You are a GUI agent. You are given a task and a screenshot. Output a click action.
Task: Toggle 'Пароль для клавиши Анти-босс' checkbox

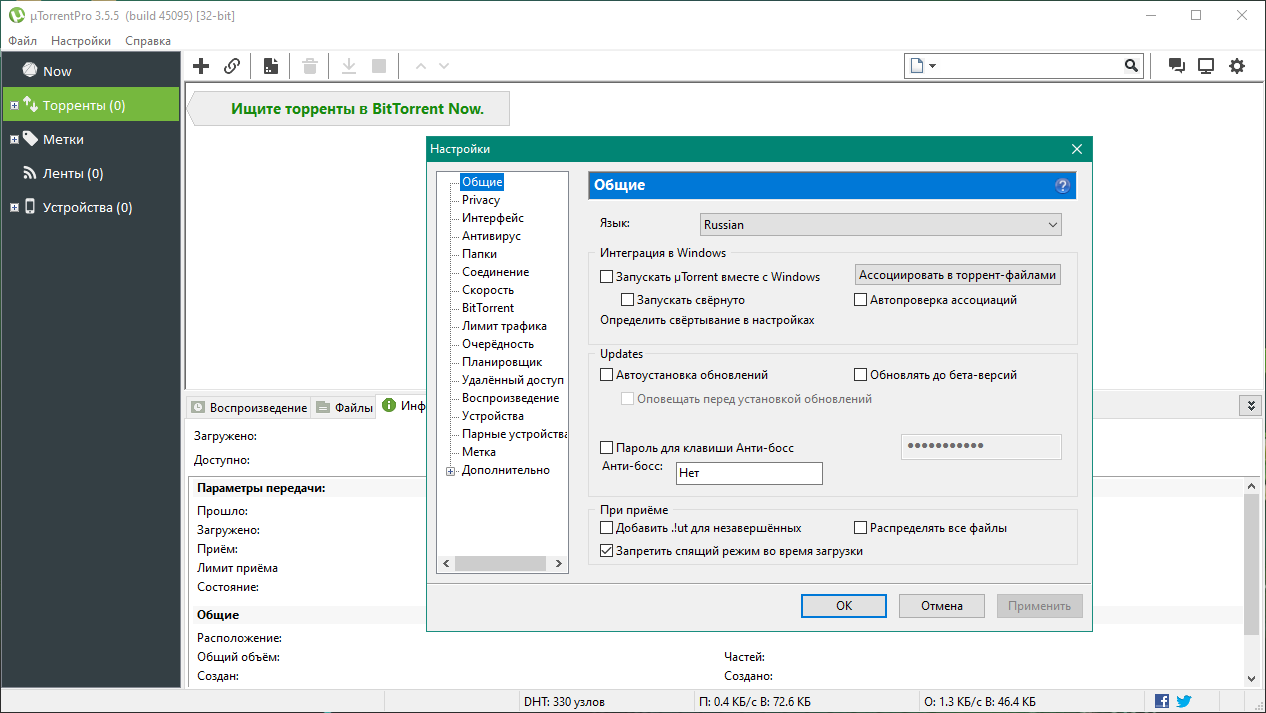point(606,448)
